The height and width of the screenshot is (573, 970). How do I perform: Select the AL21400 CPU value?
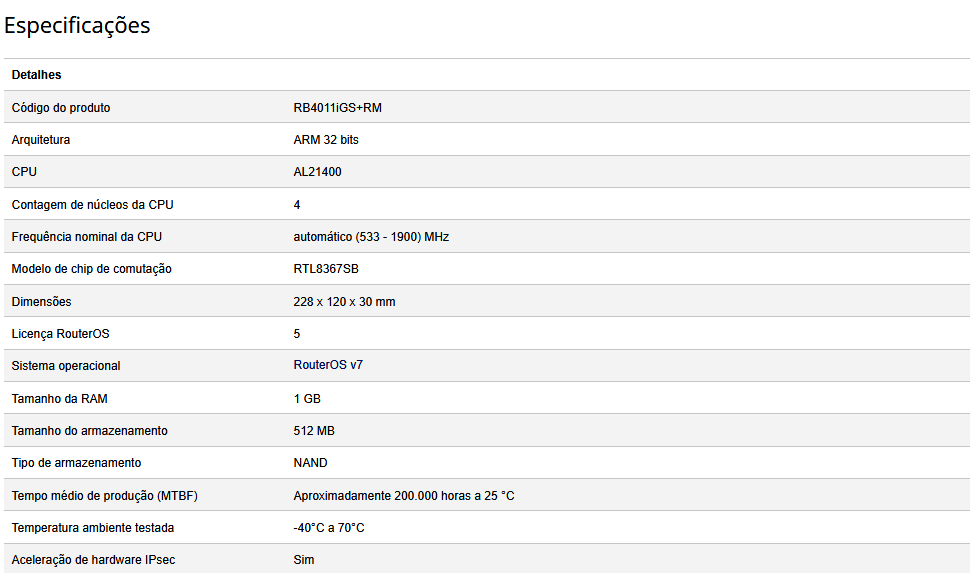pyautogui.click(x=317, y=172)
